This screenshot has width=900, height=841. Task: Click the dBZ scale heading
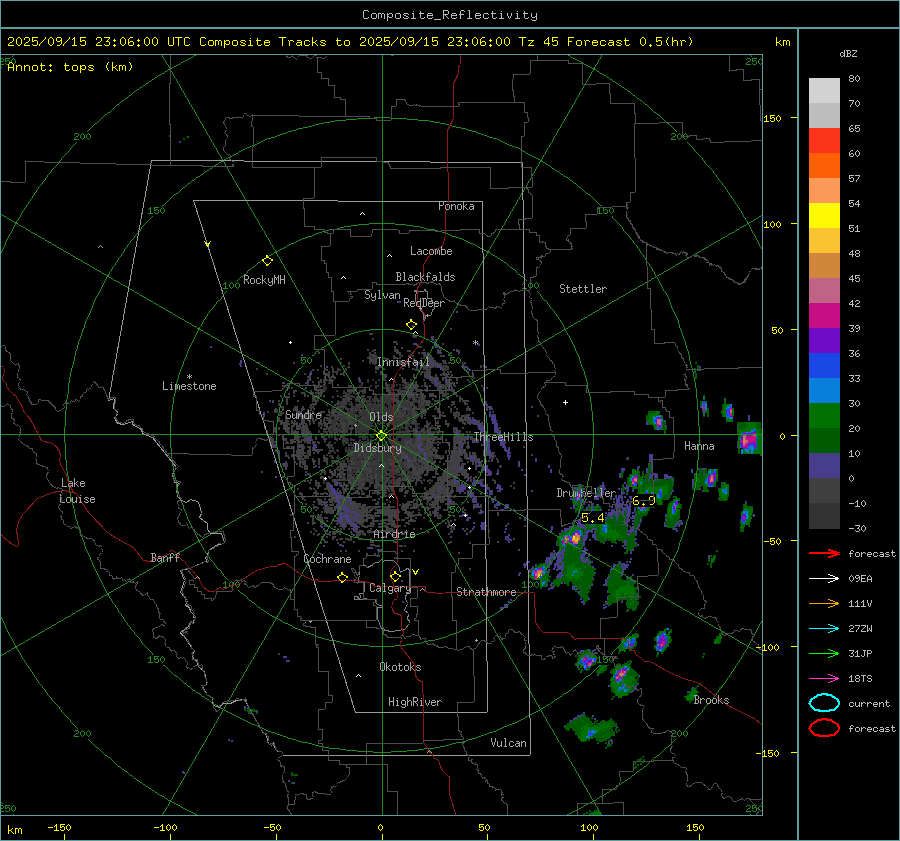point(848,53)
